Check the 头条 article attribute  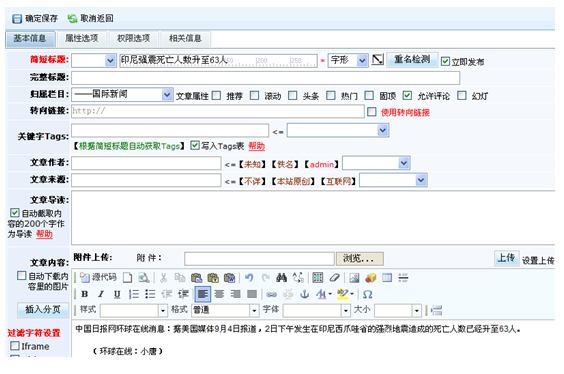(293, 96)
